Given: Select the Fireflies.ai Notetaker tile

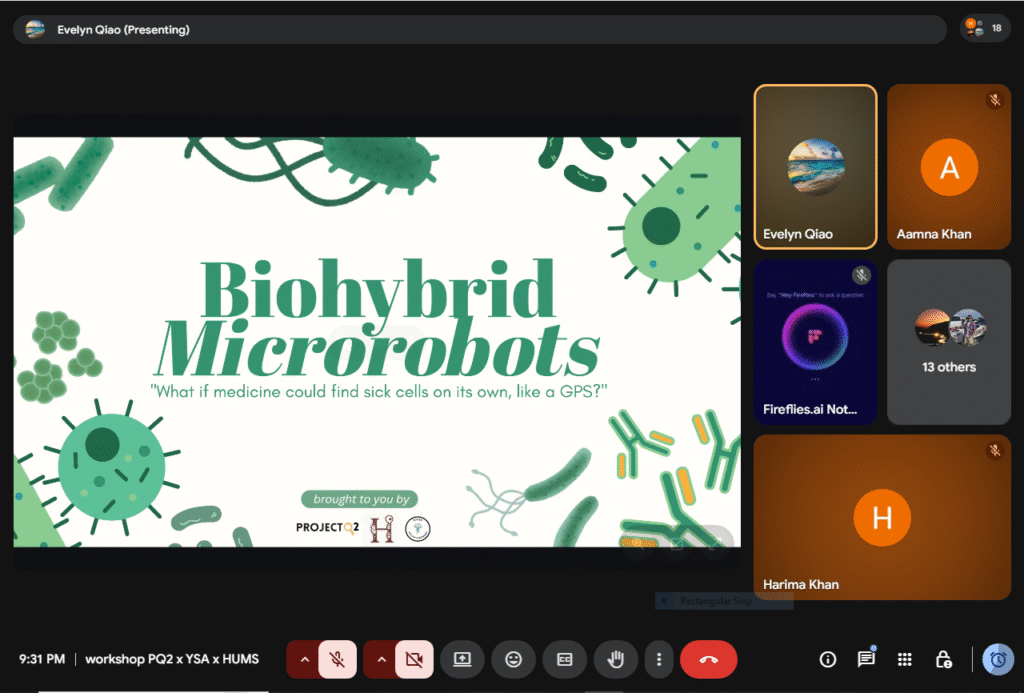Looking at the screenshot, I should coord(815,342).
